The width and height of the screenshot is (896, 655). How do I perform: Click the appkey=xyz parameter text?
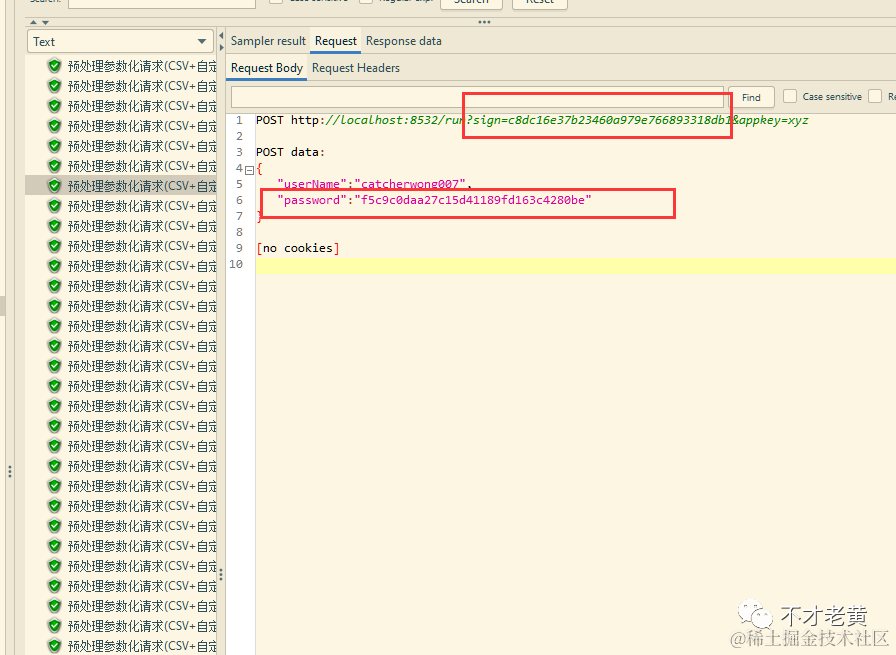pyautogui.click(x=774, y=120)
